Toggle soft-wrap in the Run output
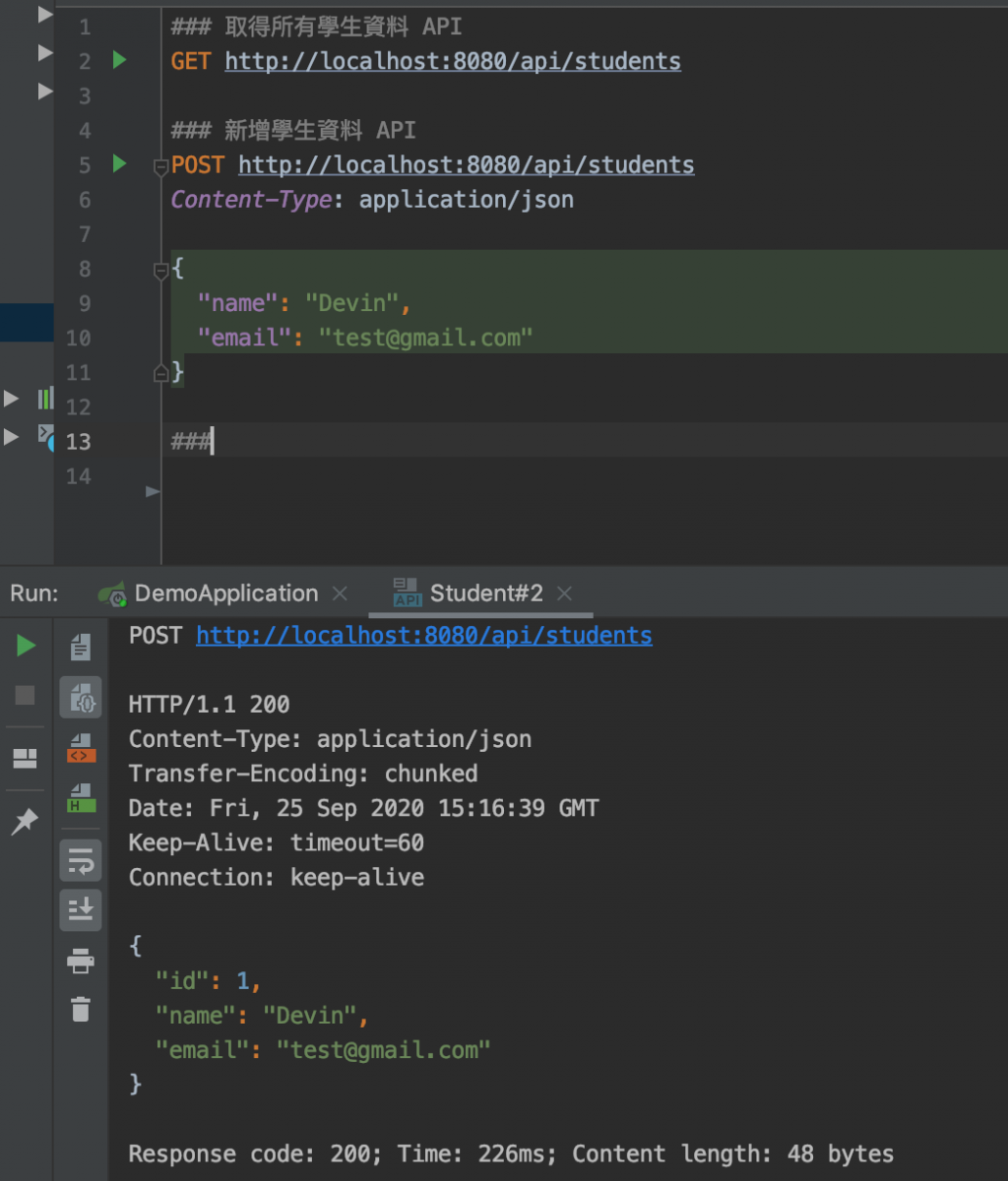 tap(81, 861)
